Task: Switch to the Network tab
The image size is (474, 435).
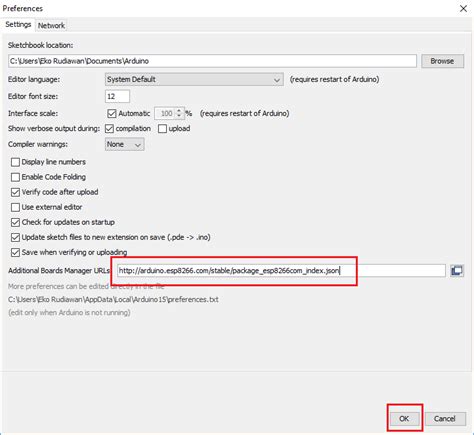Action: (x=51, y=25)
